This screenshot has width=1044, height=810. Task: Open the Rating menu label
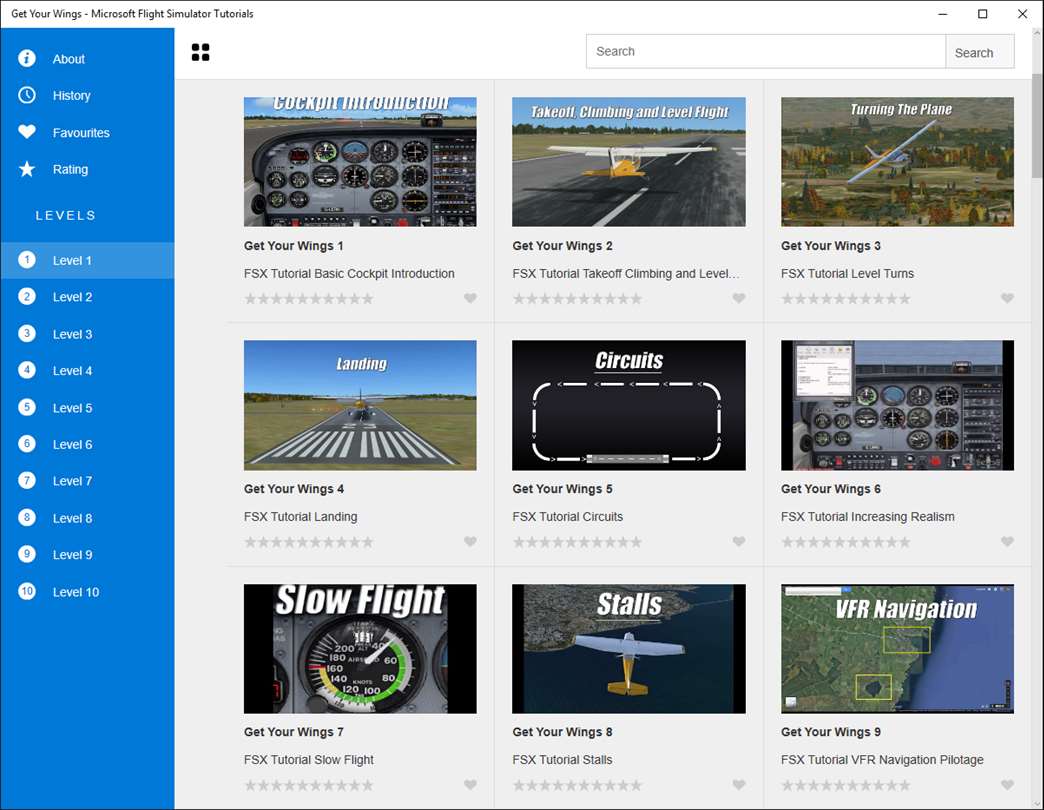pyautogui.click(x=70, y=170)
